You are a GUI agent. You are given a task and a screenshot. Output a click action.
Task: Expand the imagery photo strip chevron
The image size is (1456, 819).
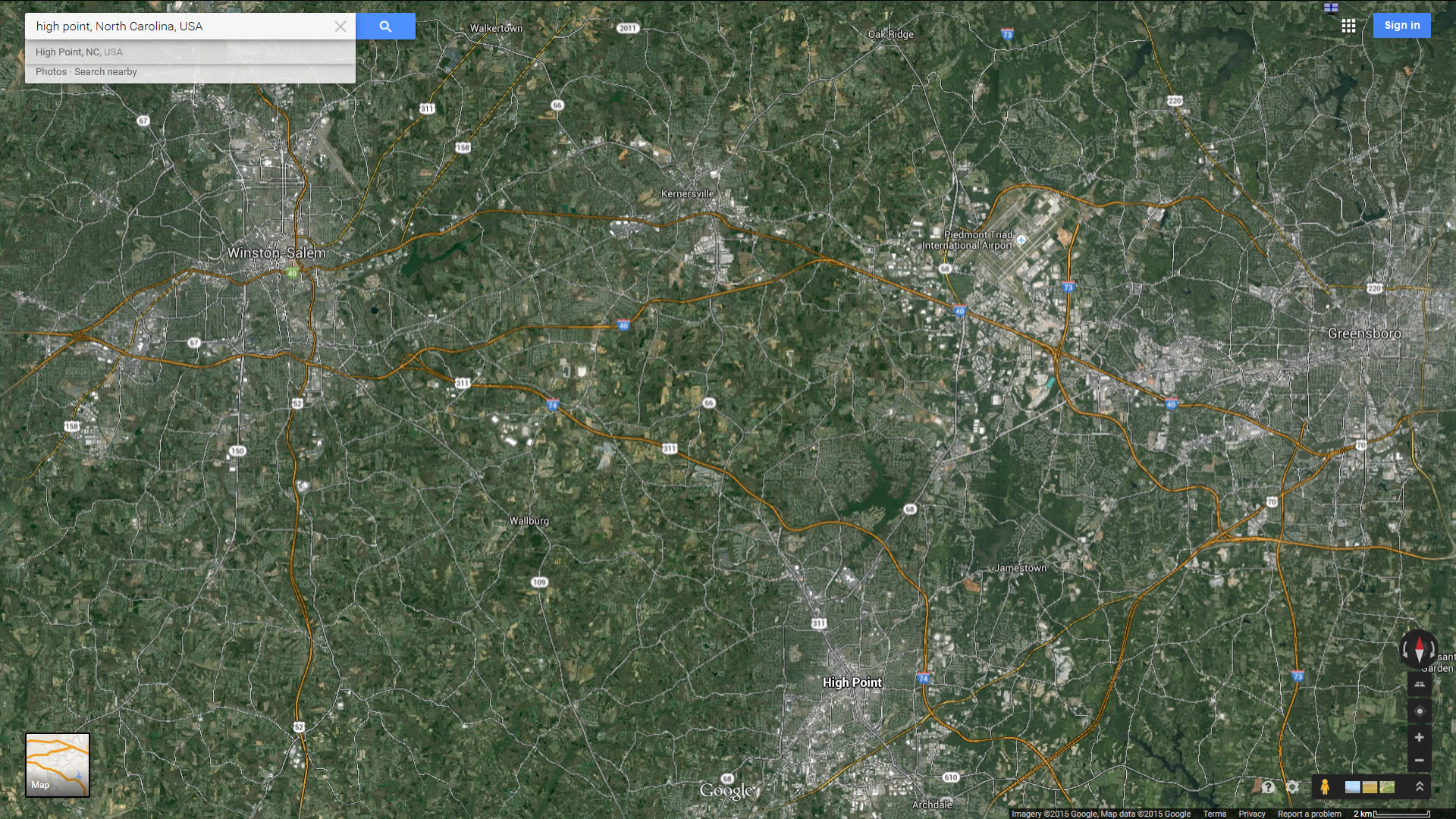[x=1420, y=787]
